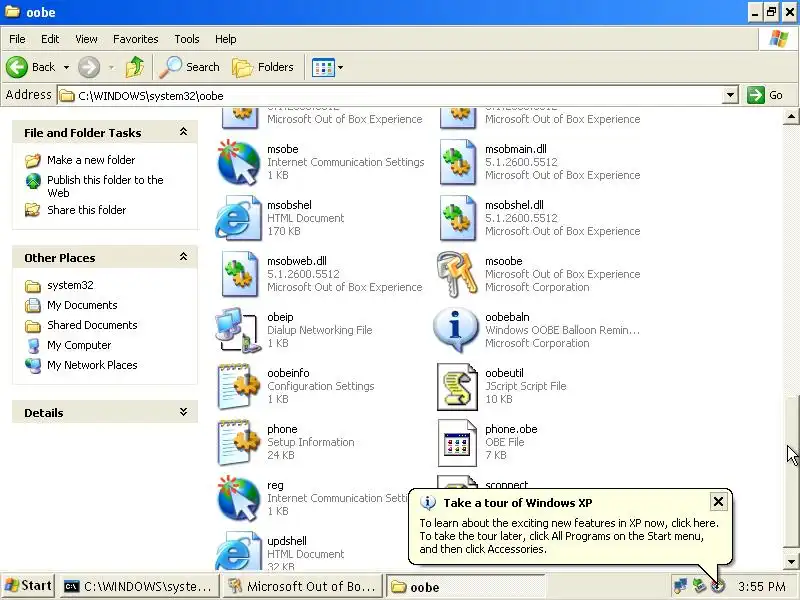Click the Views grid icon
The height and width of the screenshot is (600, 800).
tap(323, 67)
